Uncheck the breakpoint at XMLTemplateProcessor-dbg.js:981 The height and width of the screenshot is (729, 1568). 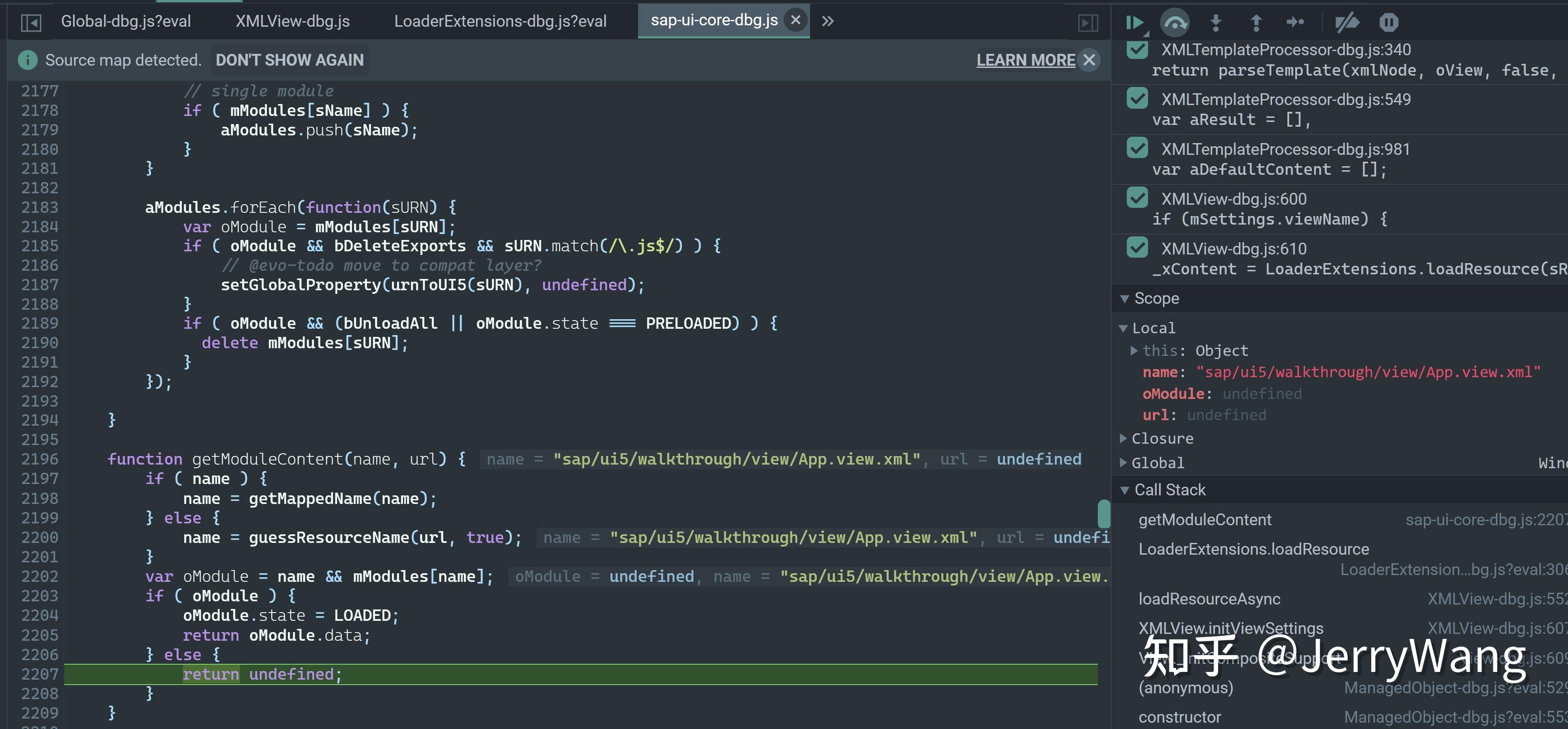1137,149
